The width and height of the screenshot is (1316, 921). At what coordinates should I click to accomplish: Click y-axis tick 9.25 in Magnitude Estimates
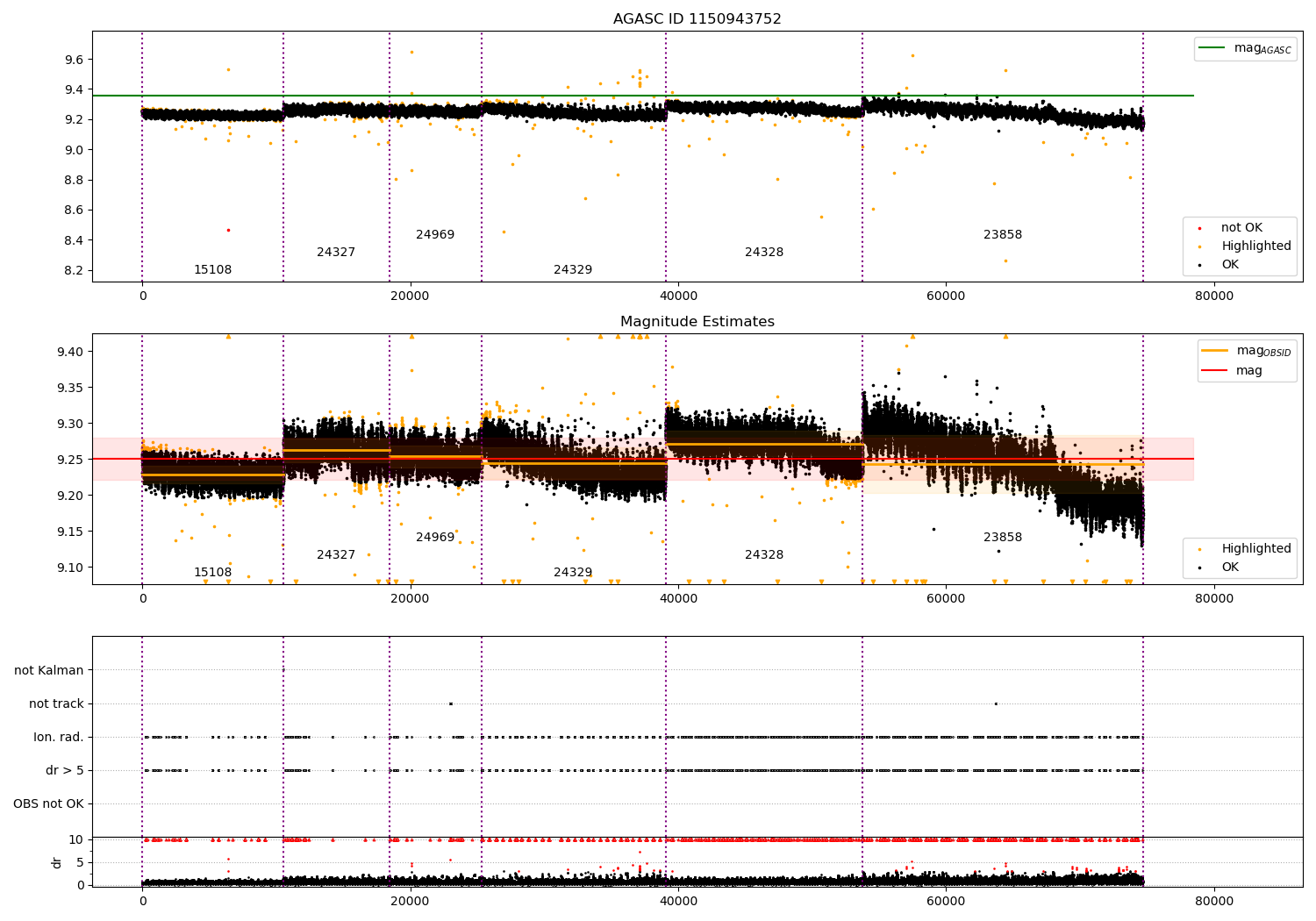coord(70,460)
